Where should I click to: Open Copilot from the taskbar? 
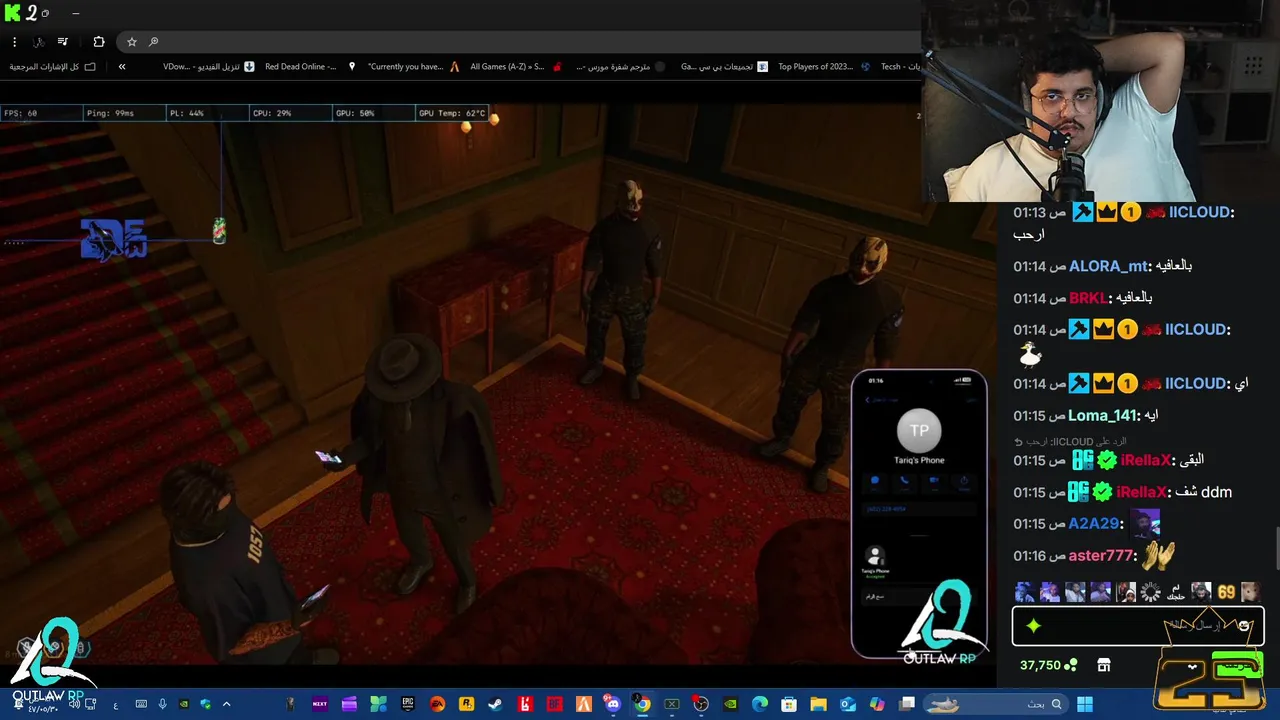877,704
